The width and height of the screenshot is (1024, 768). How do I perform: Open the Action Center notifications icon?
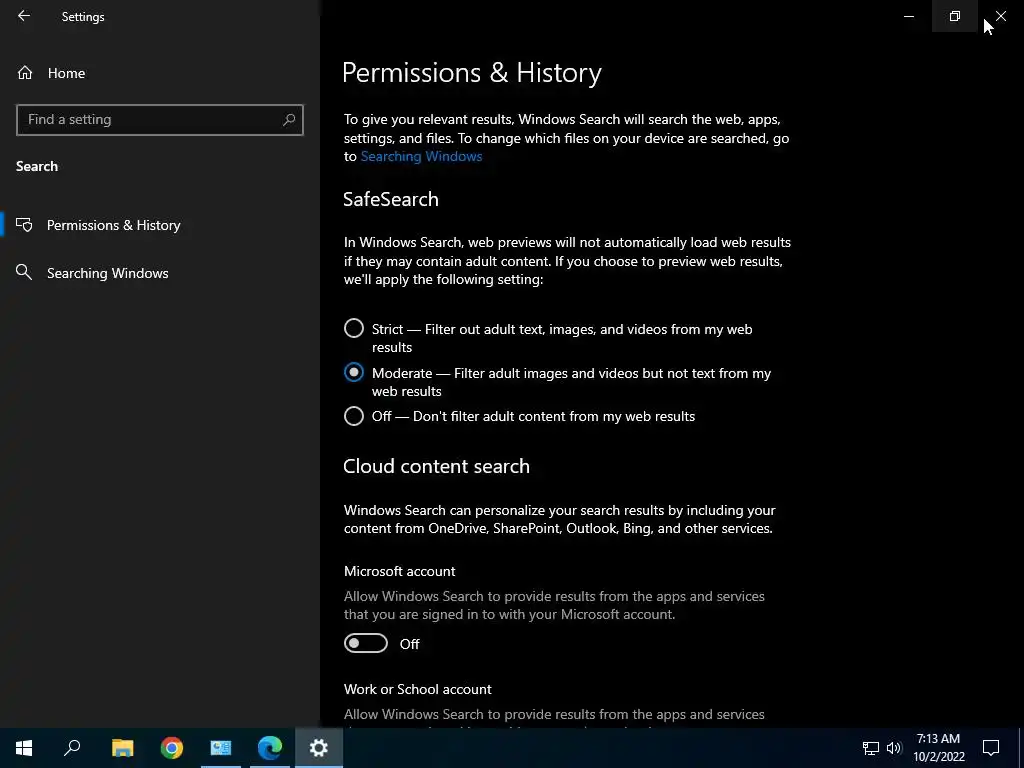click(x=991, y=748)
